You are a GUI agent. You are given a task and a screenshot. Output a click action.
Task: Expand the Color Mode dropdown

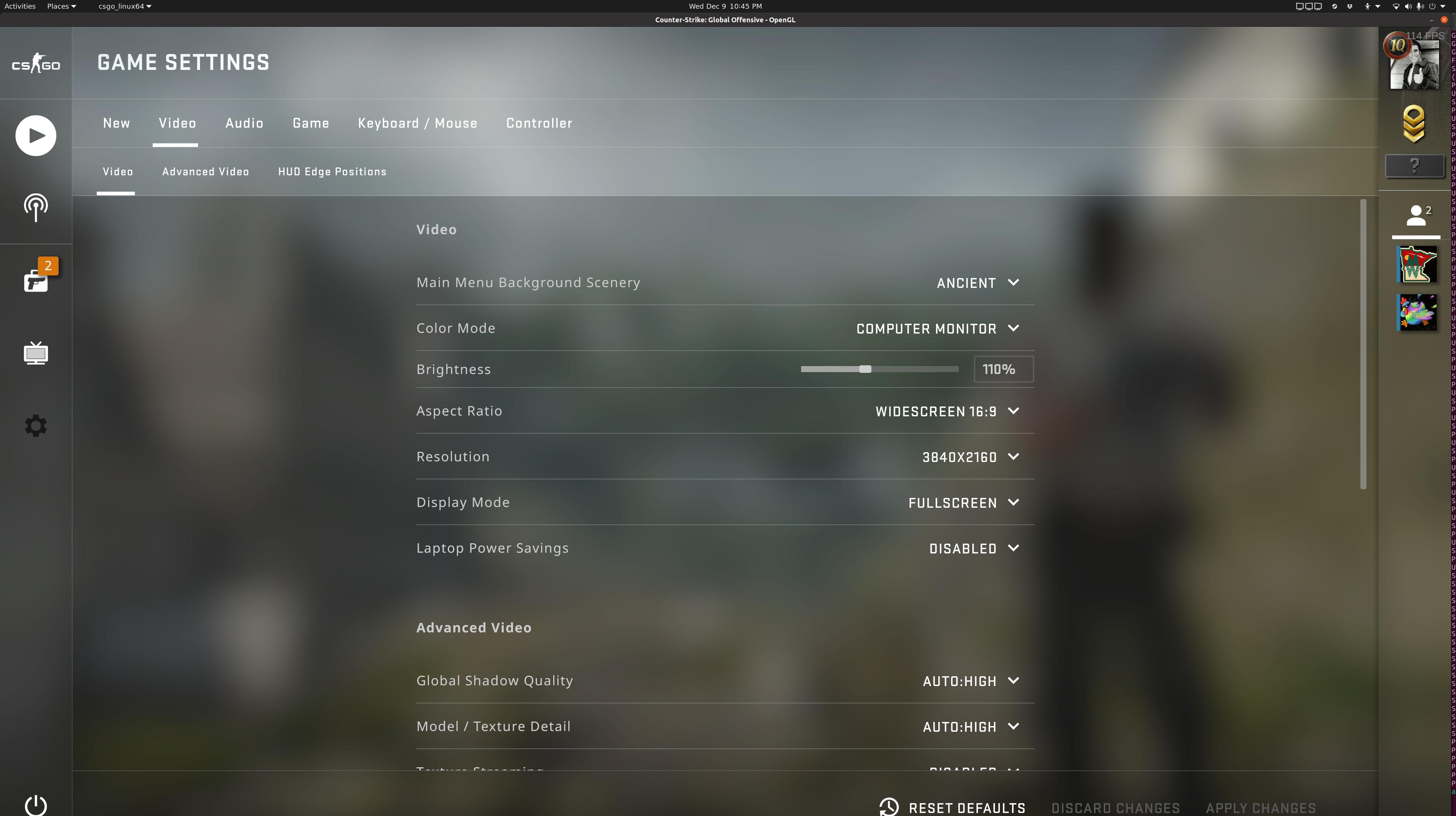coord(937,328)
